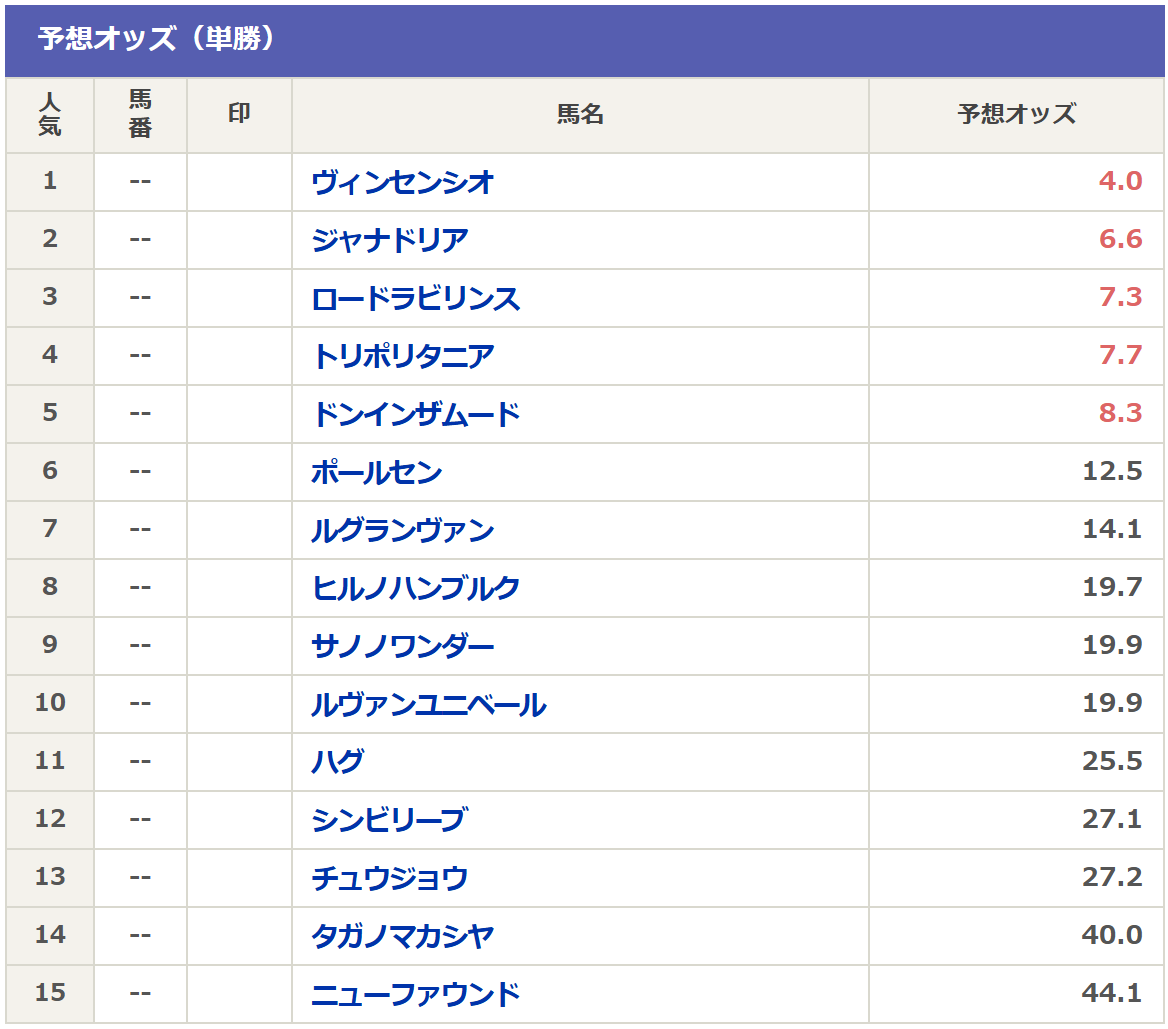1168x1029 pixels.
Task: Select odds value 40.0
Action: (1112, 935)
